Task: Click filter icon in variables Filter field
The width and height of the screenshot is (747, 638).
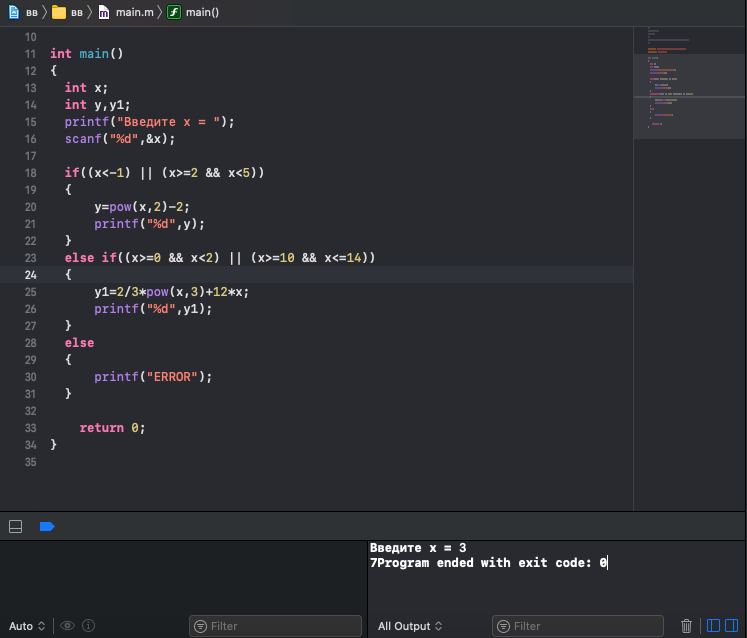Action: (200, 626)
